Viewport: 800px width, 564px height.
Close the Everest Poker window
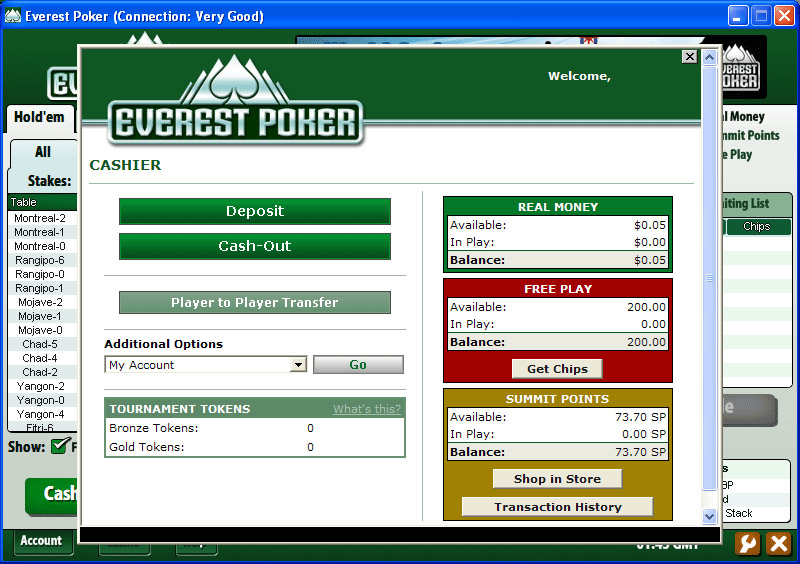(784, 16)
